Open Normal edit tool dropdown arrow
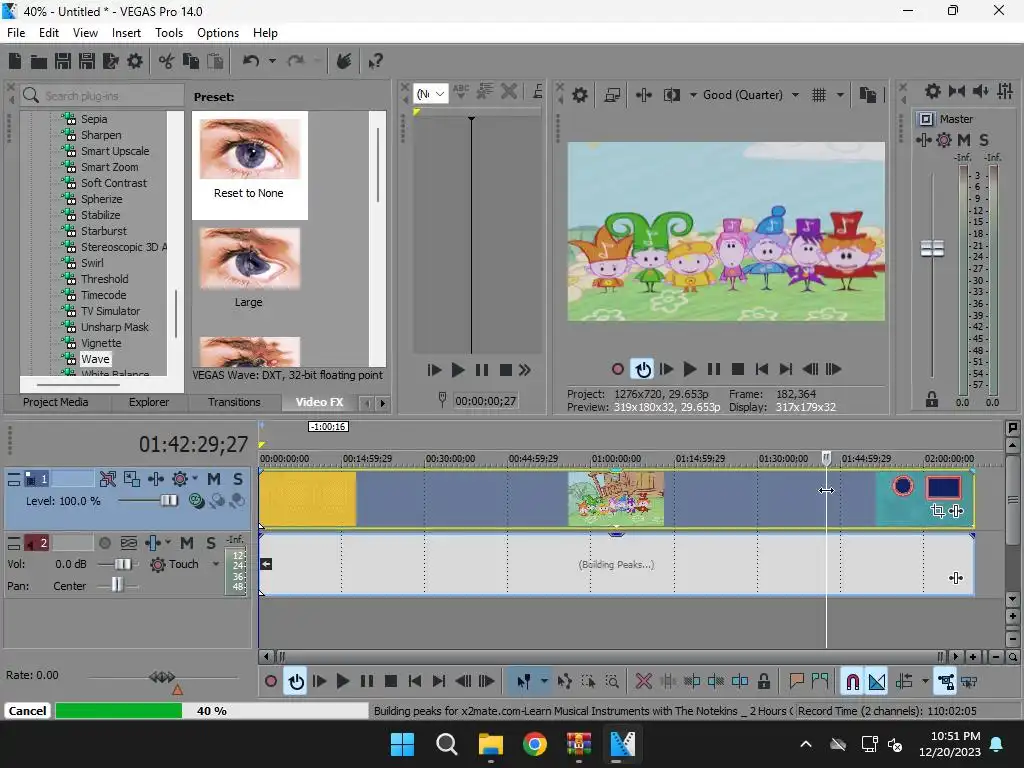The image size is (1024, 768). [x=544, y=682]
